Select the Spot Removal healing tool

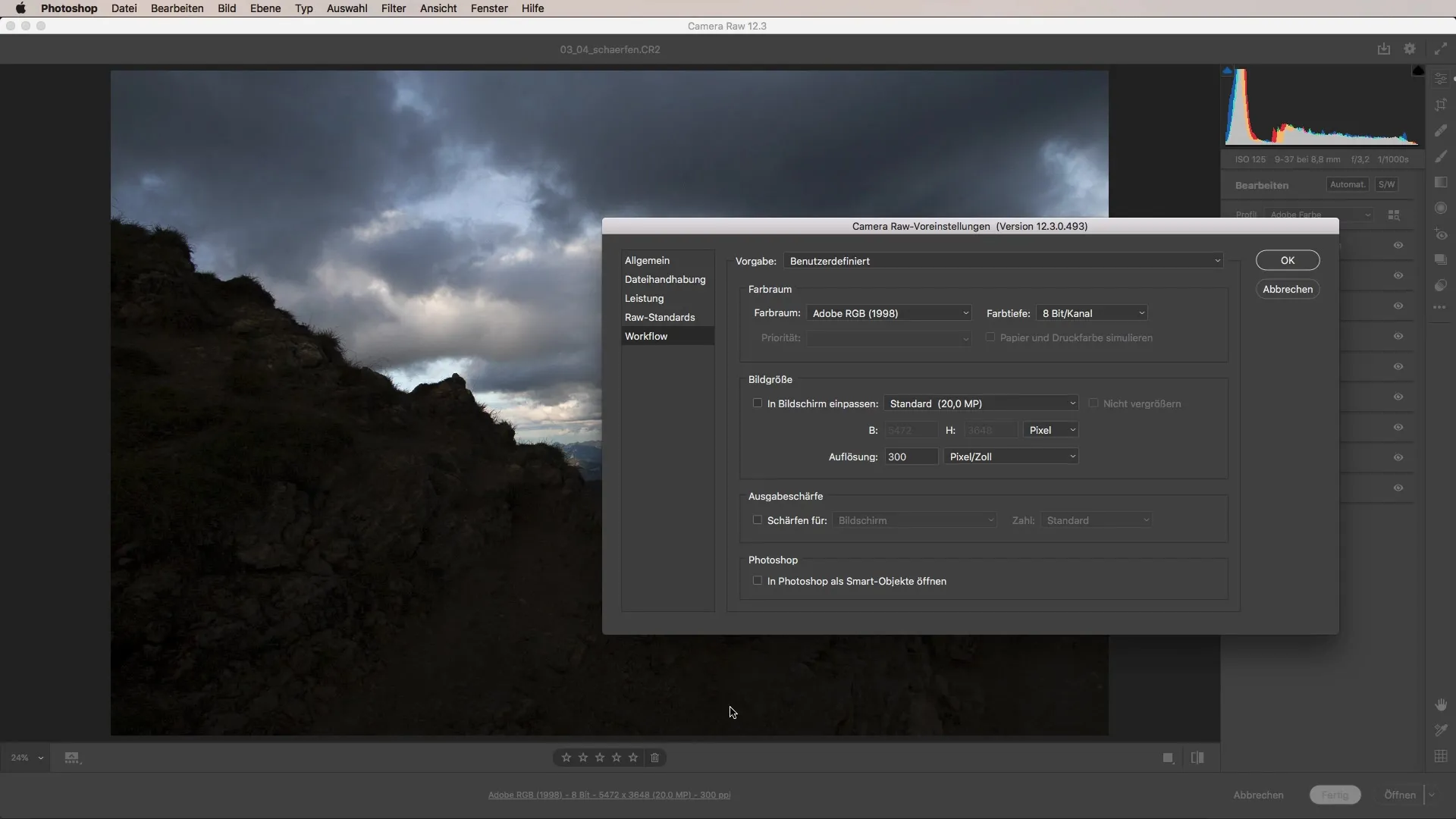point(1441,130)
